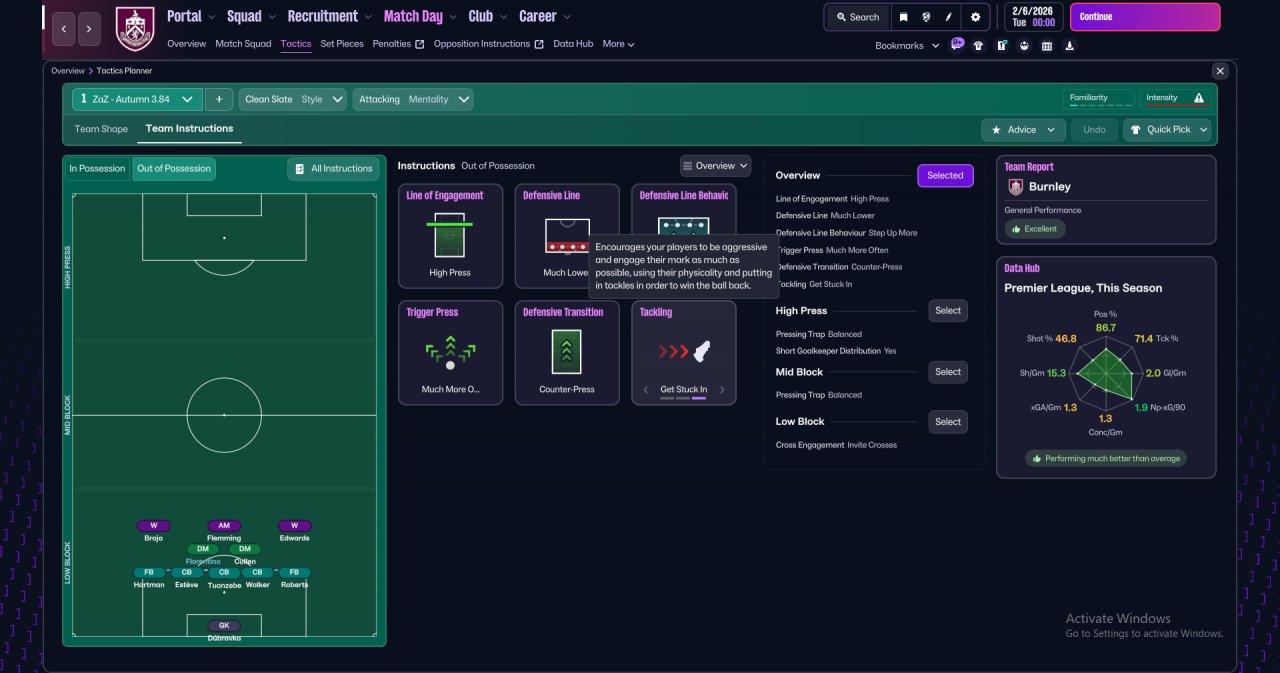1280x673 pixels.
Task: Open the bookmark flag icon near Search
Action: click(x=904, y=17)
